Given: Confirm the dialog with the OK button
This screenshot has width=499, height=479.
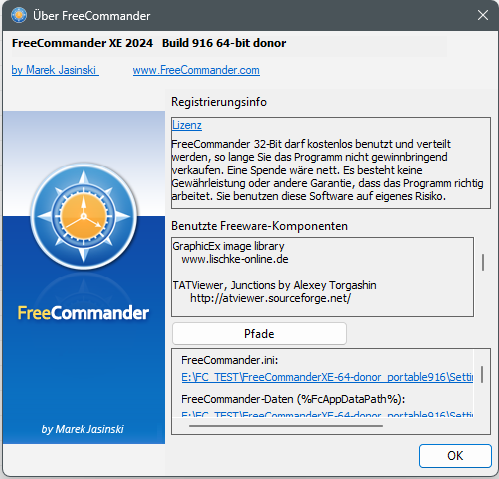Looking at the screenshot, I should tap(455, 456).
